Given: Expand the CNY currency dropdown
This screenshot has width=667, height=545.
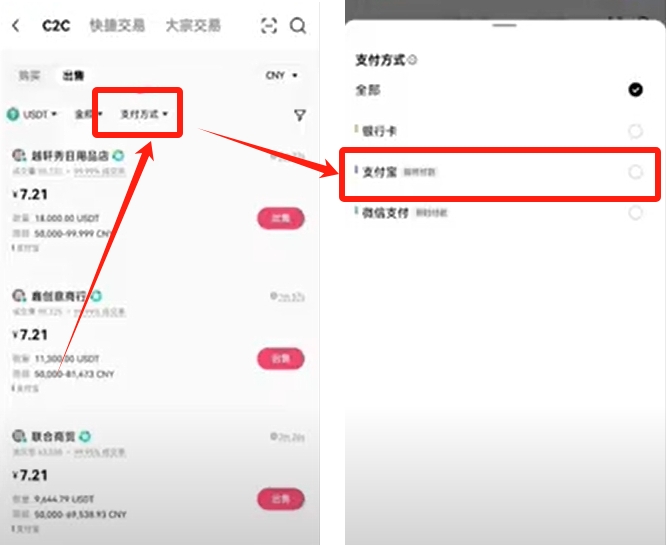Looking at the screenshot, I should (282, 75).
